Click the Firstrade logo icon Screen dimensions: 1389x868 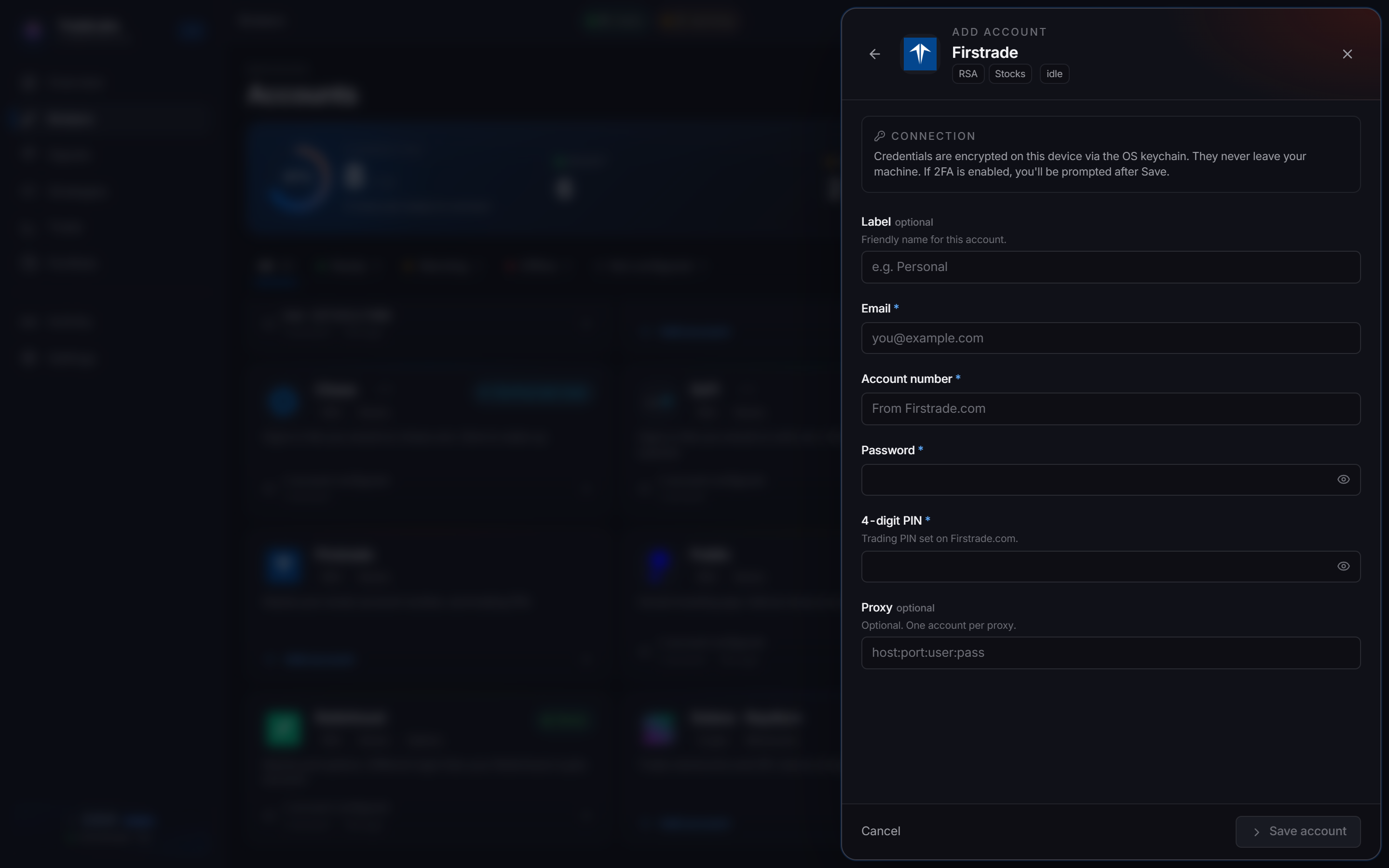pyautogui.click(x=920, y=54)
